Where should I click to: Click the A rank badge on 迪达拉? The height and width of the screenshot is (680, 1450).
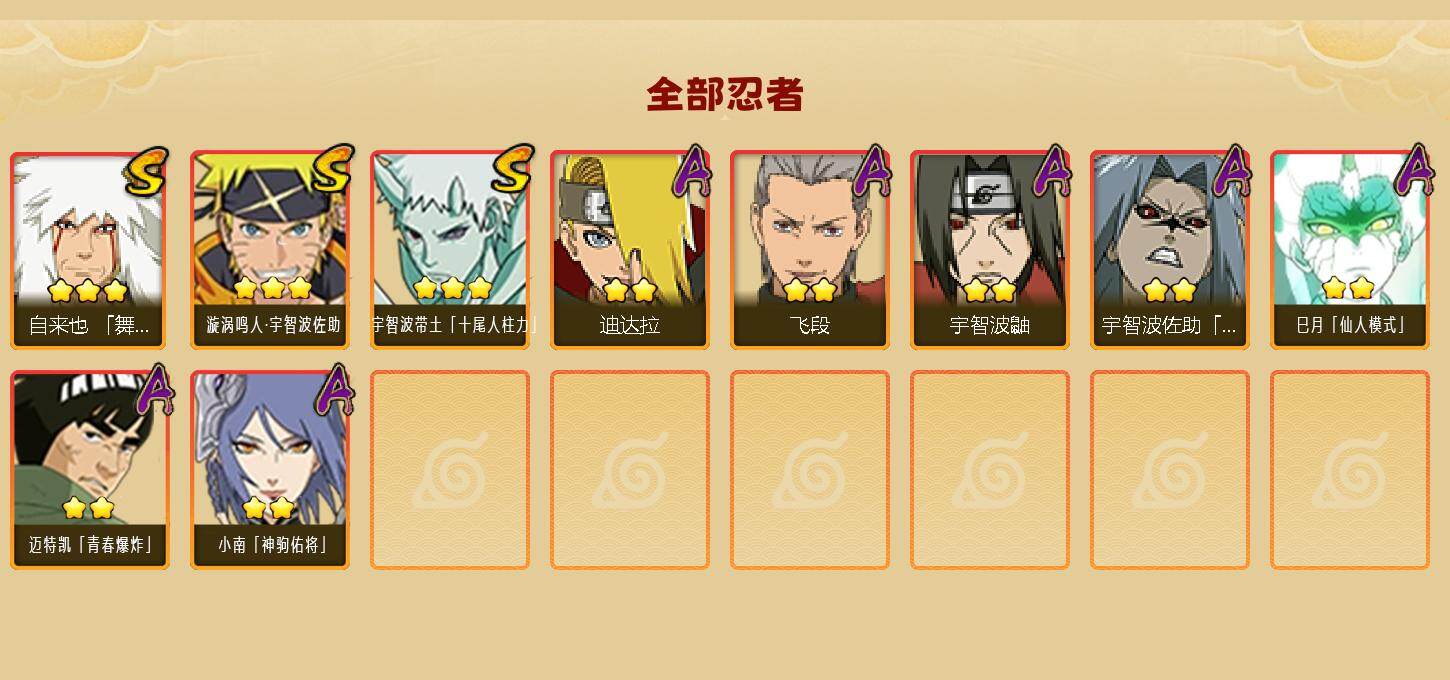click(692, 169)
